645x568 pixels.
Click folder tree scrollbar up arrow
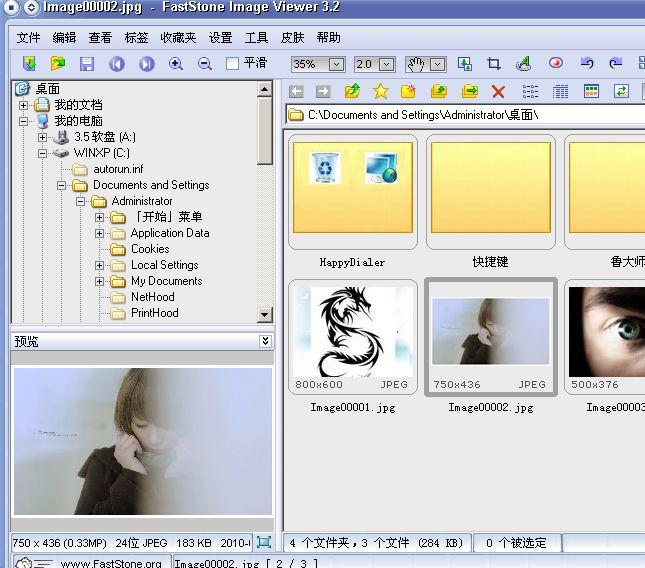tap(264, 89)
